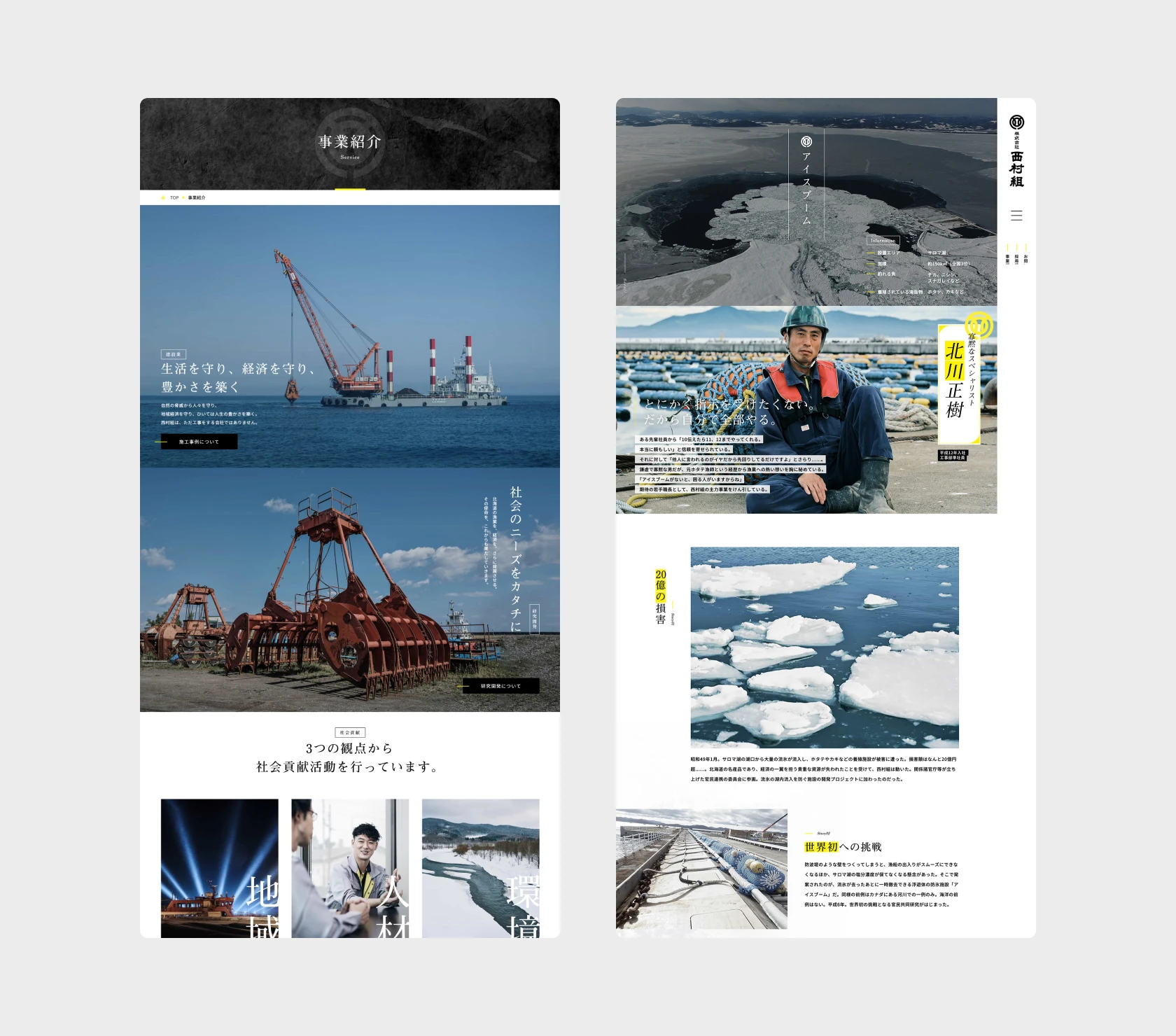
Task: Click the お問 sidebar nav item
Action: click(1025, 254)
